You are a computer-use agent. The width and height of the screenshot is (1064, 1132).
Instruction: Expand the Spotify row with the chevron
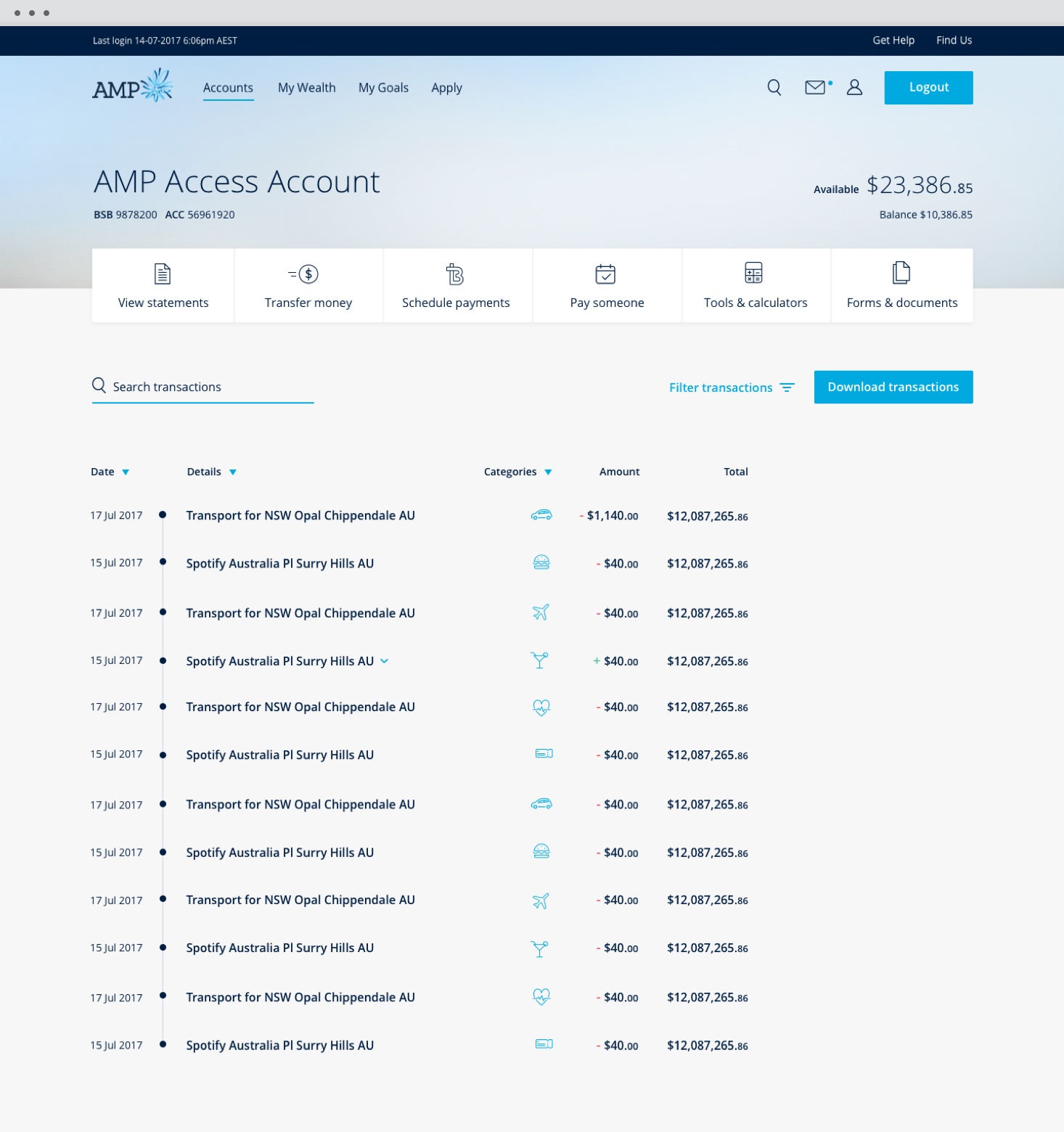click(385, 661)
